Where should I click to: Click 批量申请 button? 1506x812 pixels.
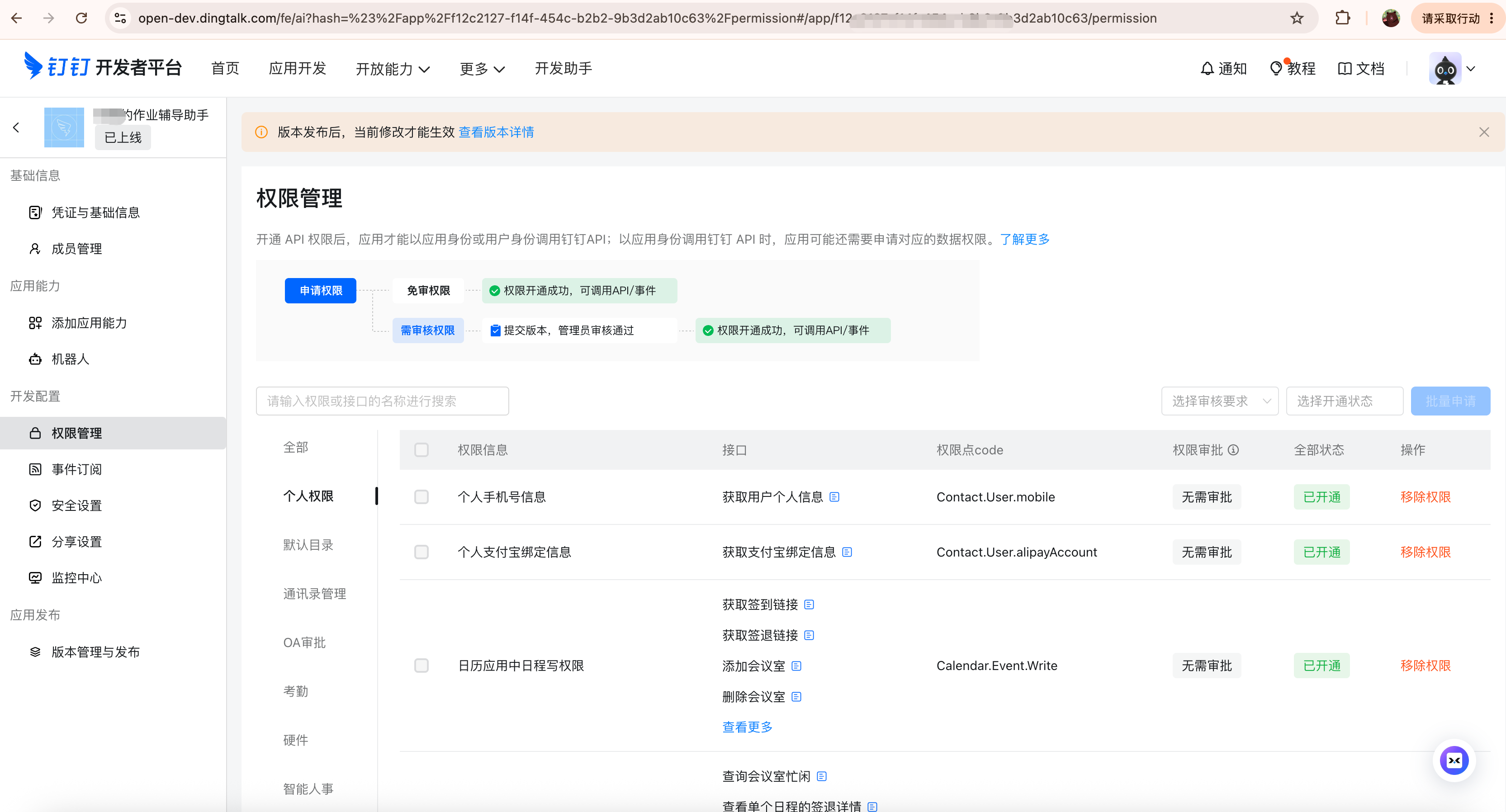(x=1450, y=401)
